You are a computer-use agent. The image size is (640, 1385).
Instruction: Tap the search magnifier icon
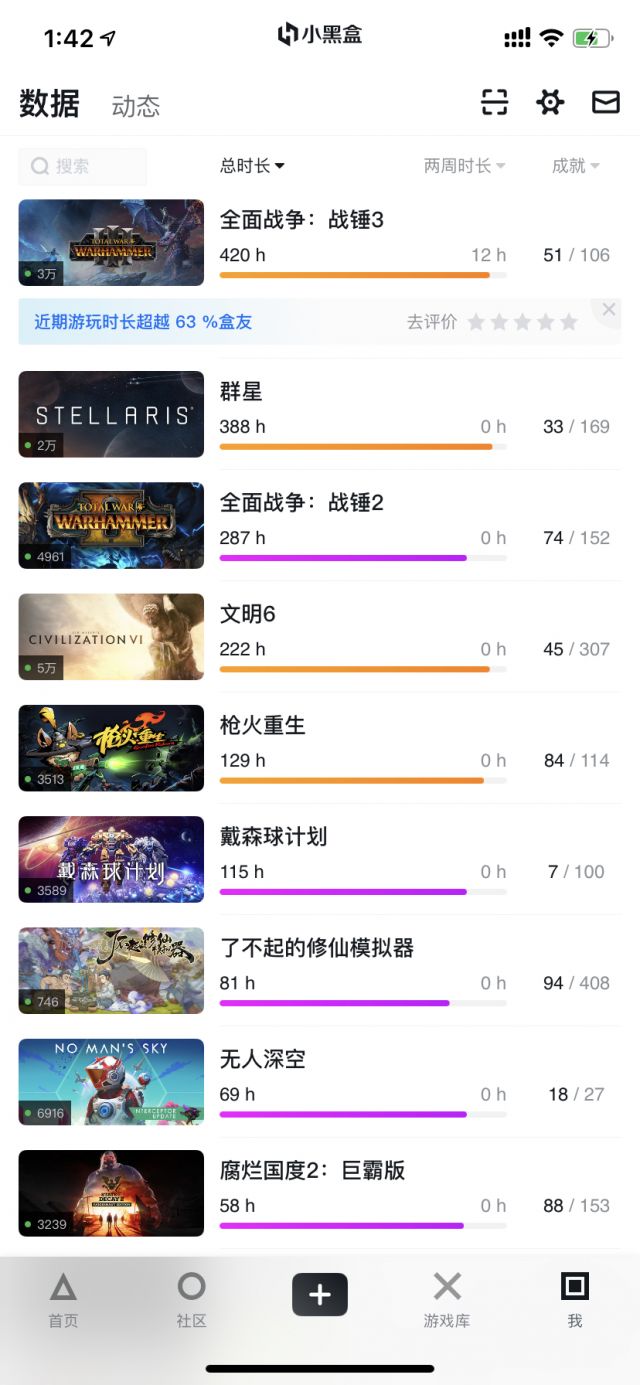click(40, 166)
